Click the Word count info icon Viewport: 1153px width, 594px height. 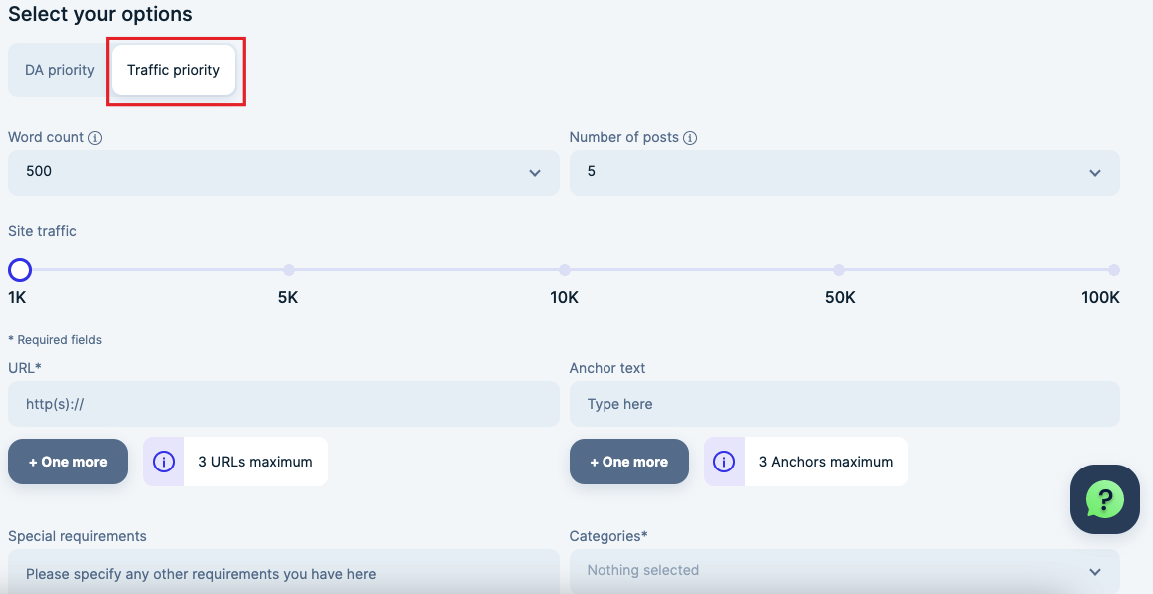coord(96,138)
